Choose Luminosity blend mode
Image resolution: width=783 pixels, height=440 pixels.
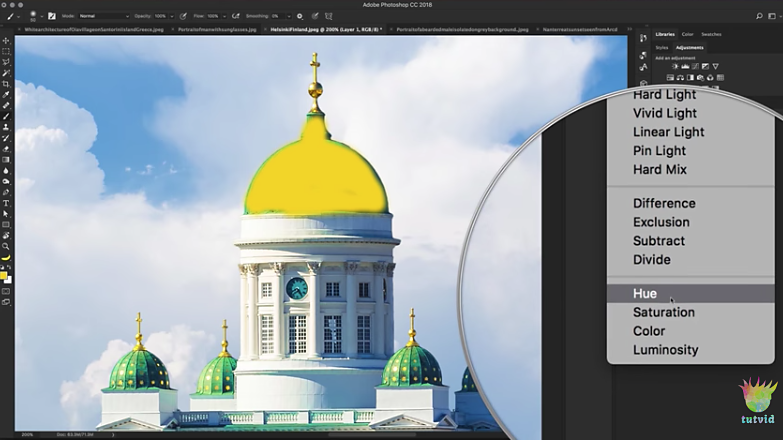click(x=691, y=350)
